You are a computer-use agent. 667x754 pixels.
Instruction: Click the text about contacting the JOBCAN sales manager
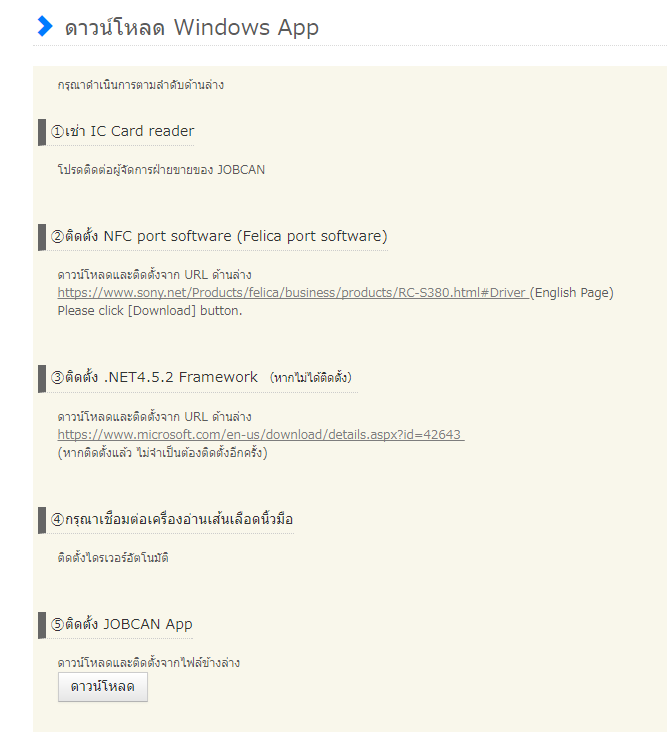coord(161,170)
